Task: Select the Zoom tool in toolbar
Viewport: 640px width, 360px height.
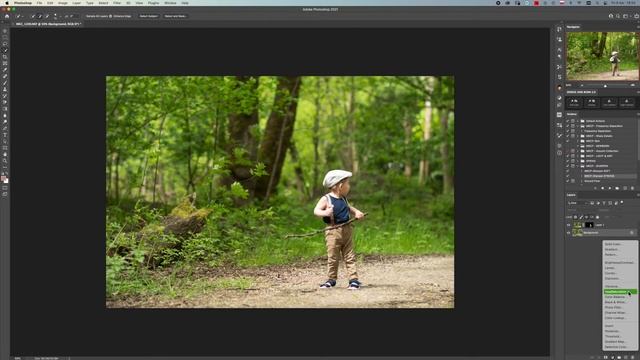Action: point(5,161)
